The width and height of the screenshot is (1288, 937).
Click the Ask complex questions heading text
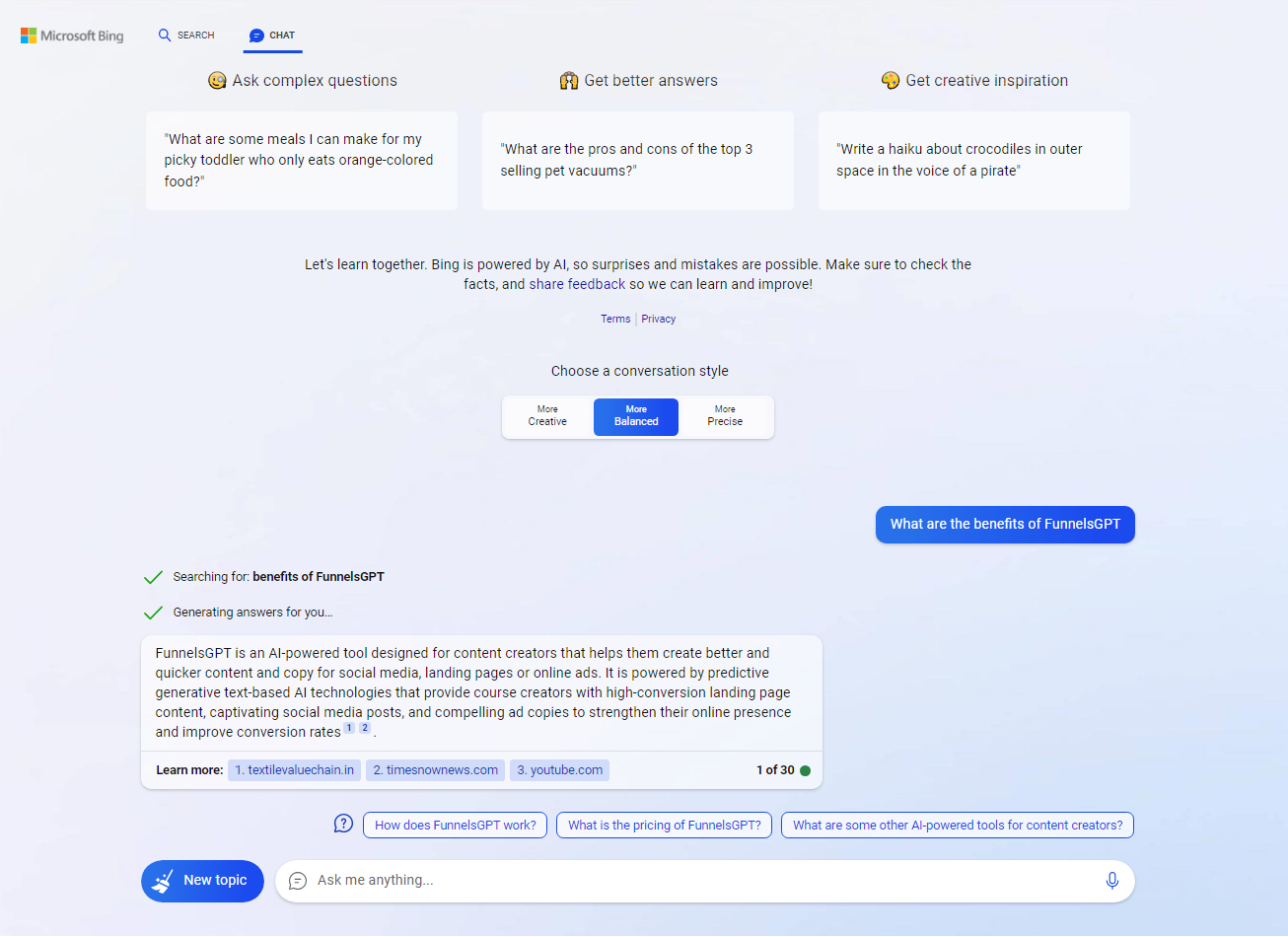click(315, 81)
